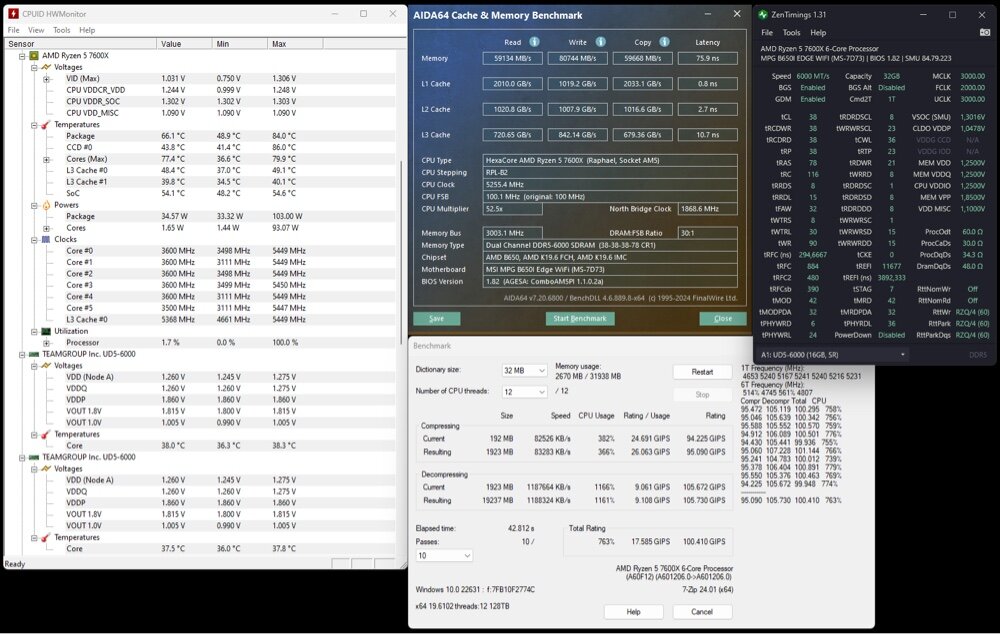This screenshot has height=634, width=1000.
Task: Click the North Bridge Clock value 1868.6 MHz
Action: 707,209
